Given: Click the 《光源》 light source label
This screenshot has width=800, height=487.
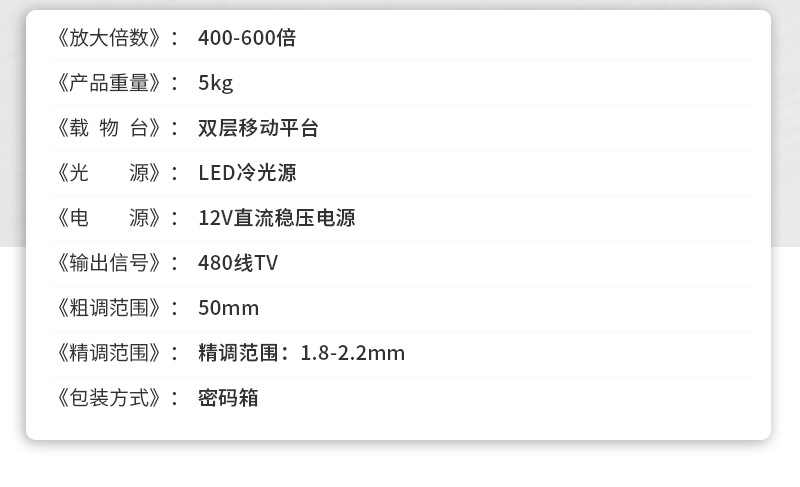Looking at the screenshot, I should click(108, 173).
